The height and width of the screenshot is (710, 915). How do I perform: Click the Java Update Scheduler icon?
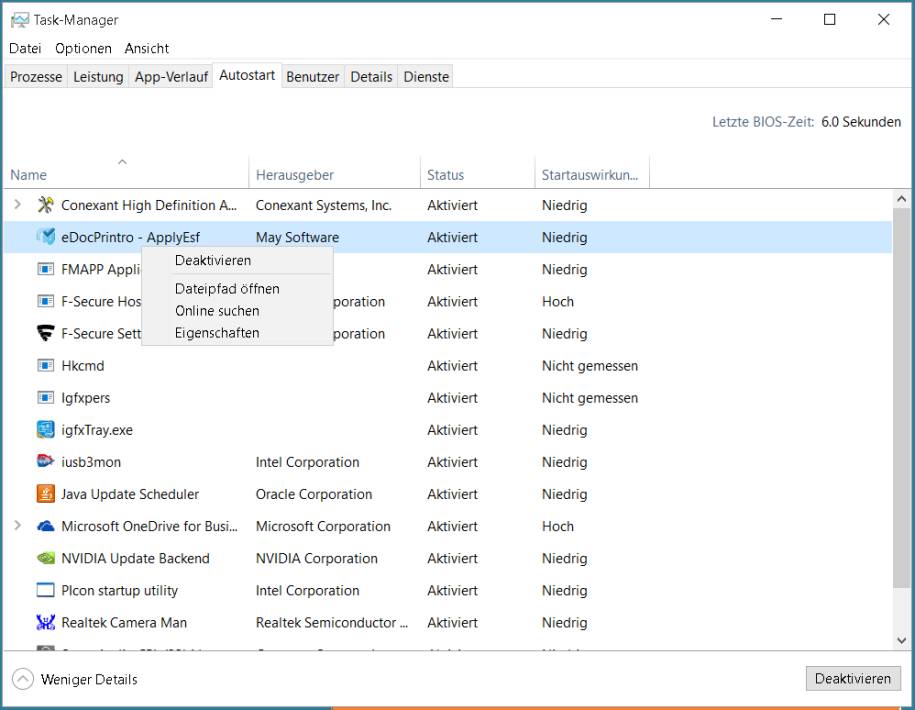45,494
